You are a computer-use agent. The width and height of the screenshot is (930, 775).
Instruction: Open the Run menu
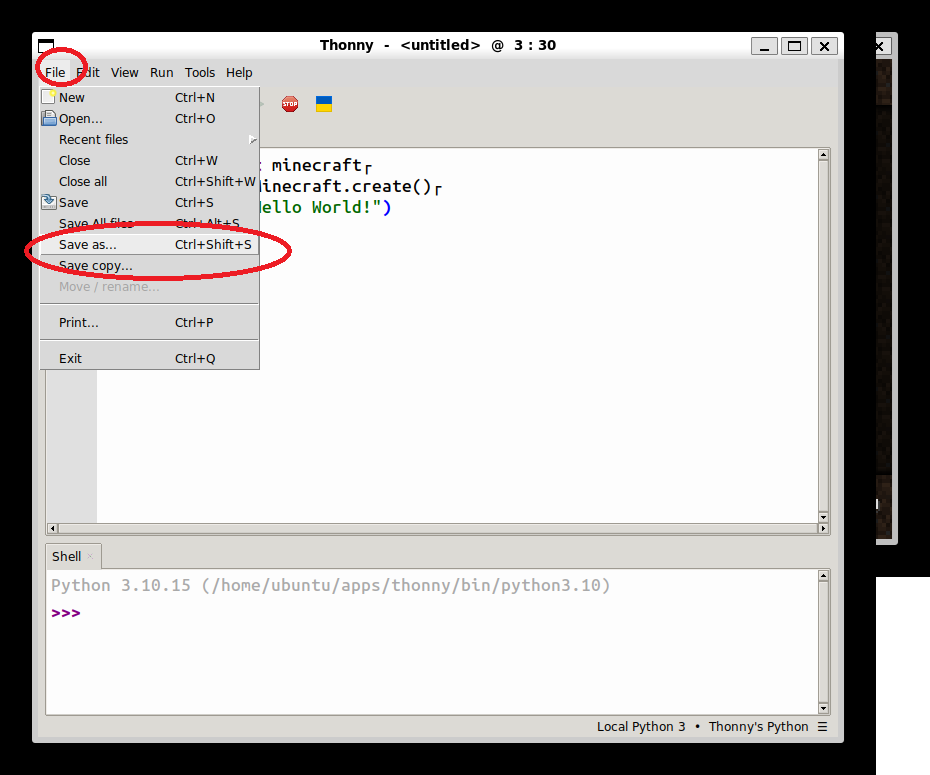161,72
